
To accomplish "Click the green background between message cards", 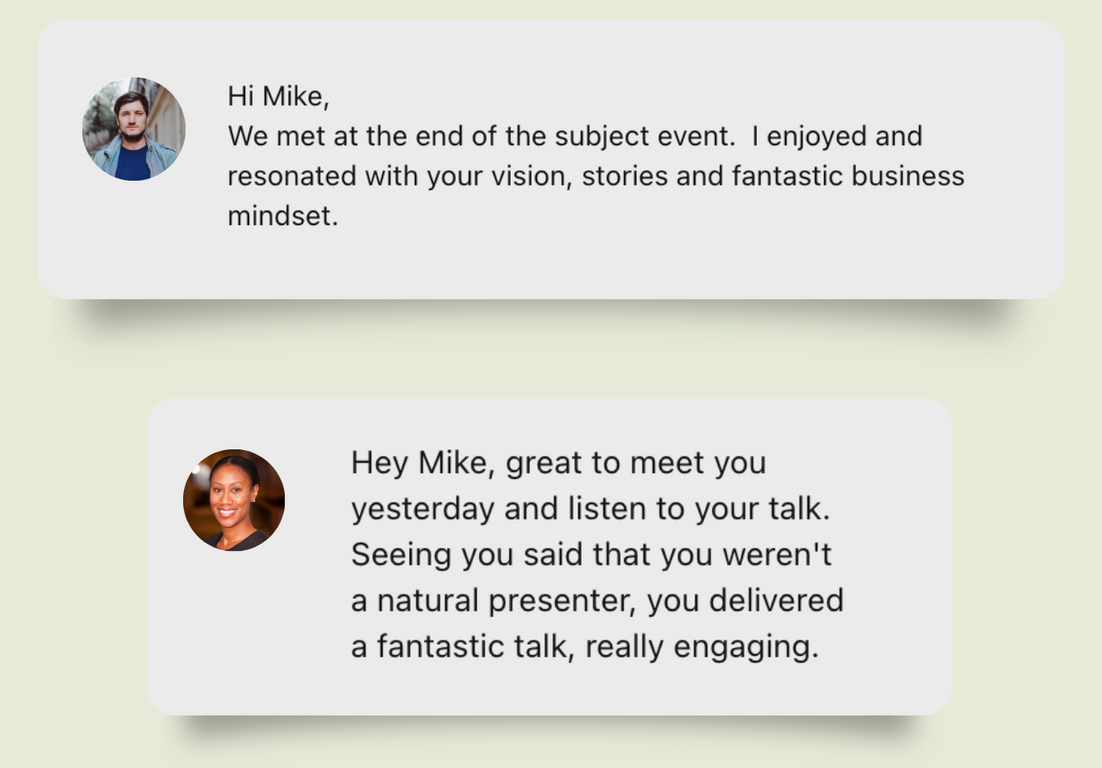I will (x=551, y=351).
